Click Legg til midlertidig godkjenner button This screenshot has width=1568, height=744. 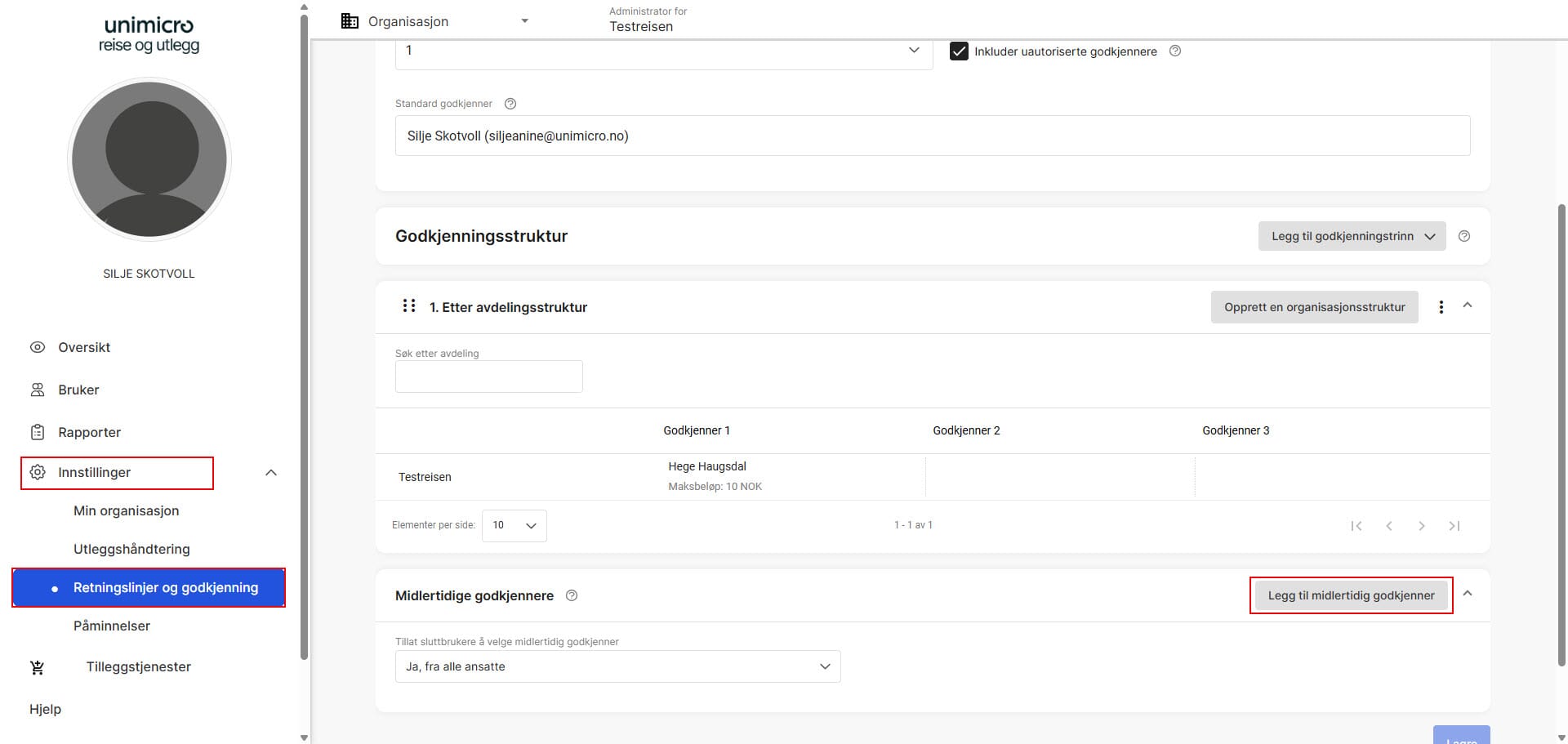1351,595
